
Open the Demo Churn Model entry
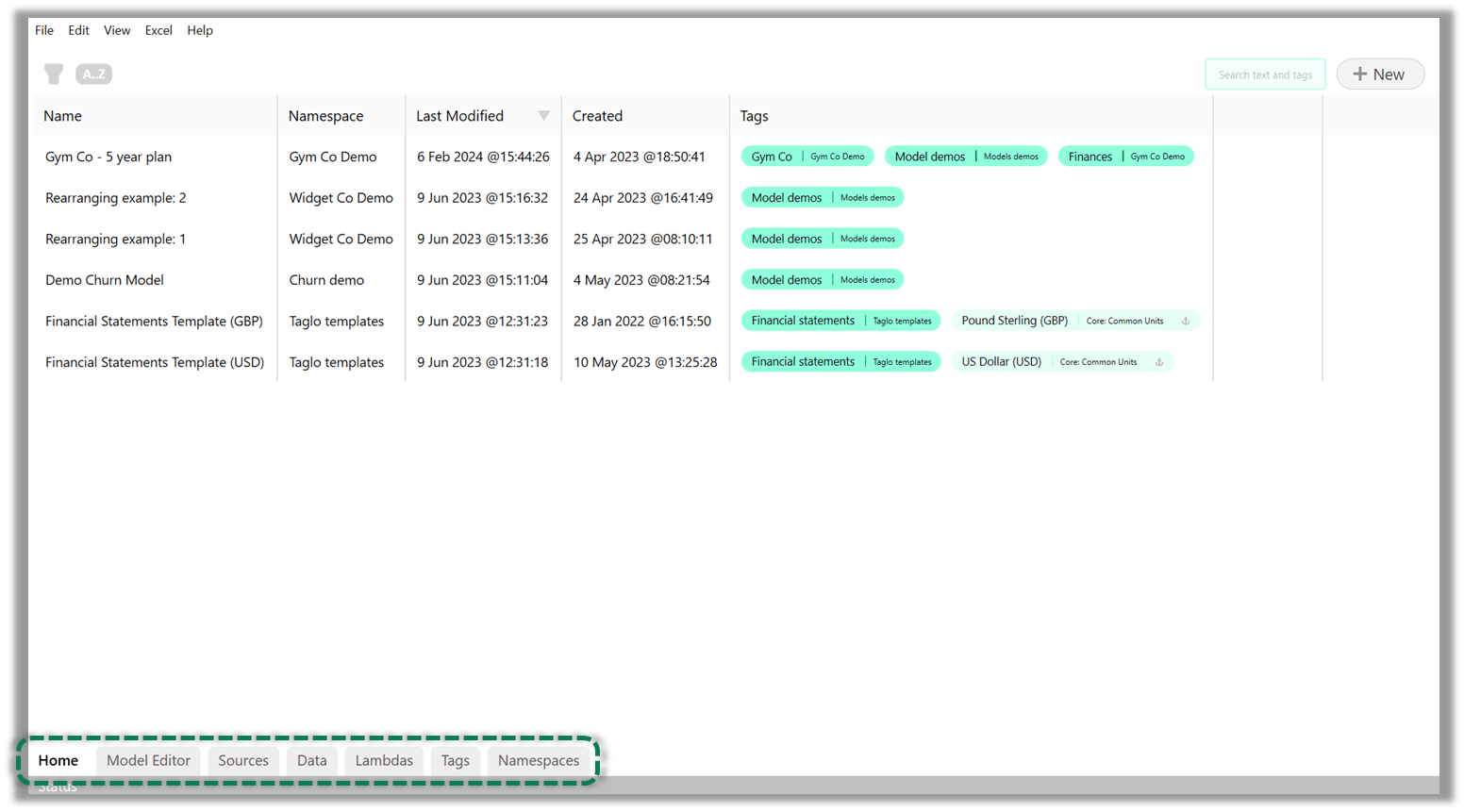(104, 279)
